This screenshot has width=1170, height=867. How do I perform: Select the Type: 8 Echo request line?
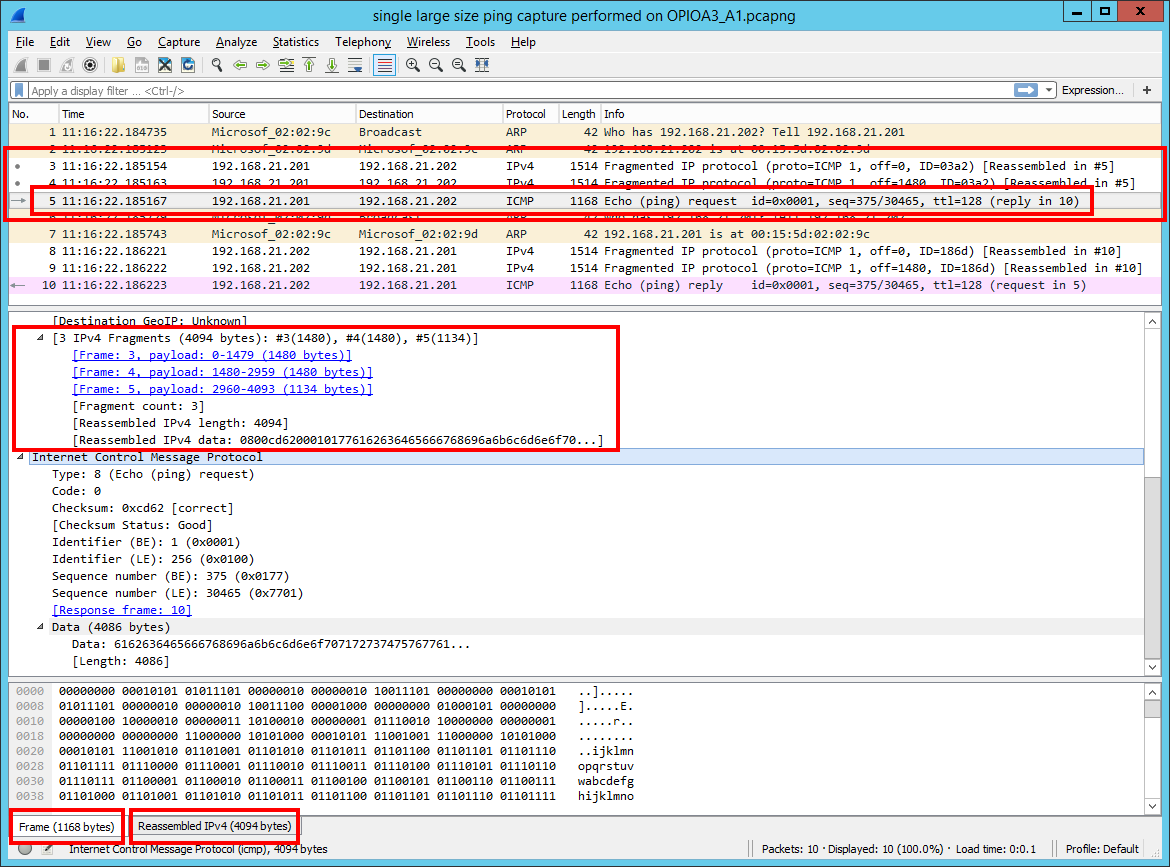pyautogui.click(x=153, y=475)
